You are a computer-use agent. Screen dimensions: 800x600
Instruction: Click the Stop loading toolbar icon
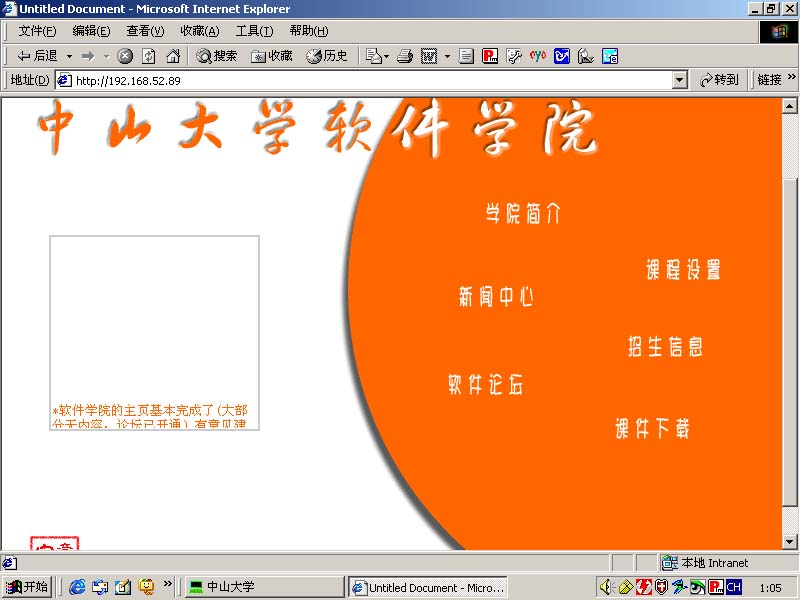pos(125,56)
